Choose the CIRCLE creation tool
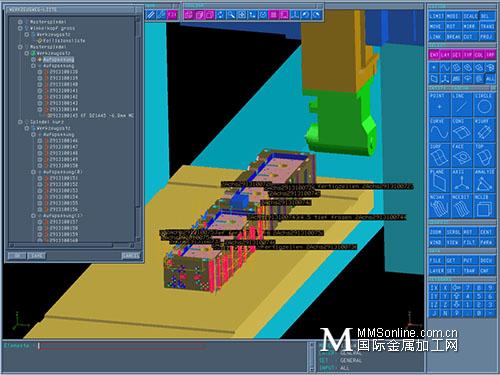500x375 pixels. [x=484, y=105]
